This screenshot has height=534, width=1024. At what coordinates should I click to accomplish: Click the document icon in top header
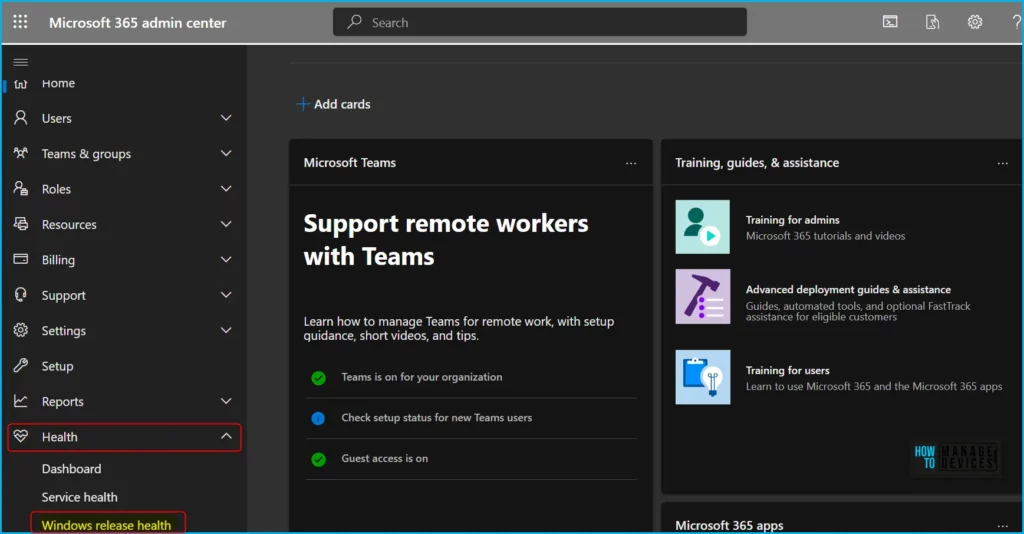pyautogui.click(x=933, y=22)
